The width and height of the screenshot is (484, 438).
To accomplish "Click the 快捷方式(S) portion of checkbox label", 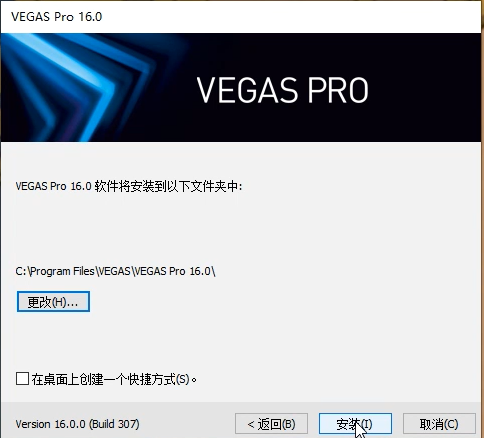I will (159, 379).
